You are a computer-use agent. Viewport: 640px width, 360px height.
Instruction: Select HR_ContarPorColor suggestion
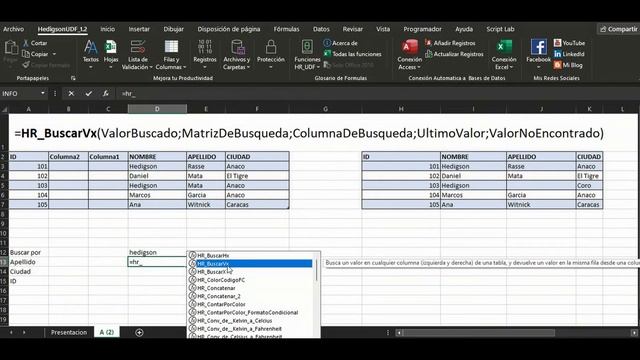pyautogui.click(x=250, y=304)
